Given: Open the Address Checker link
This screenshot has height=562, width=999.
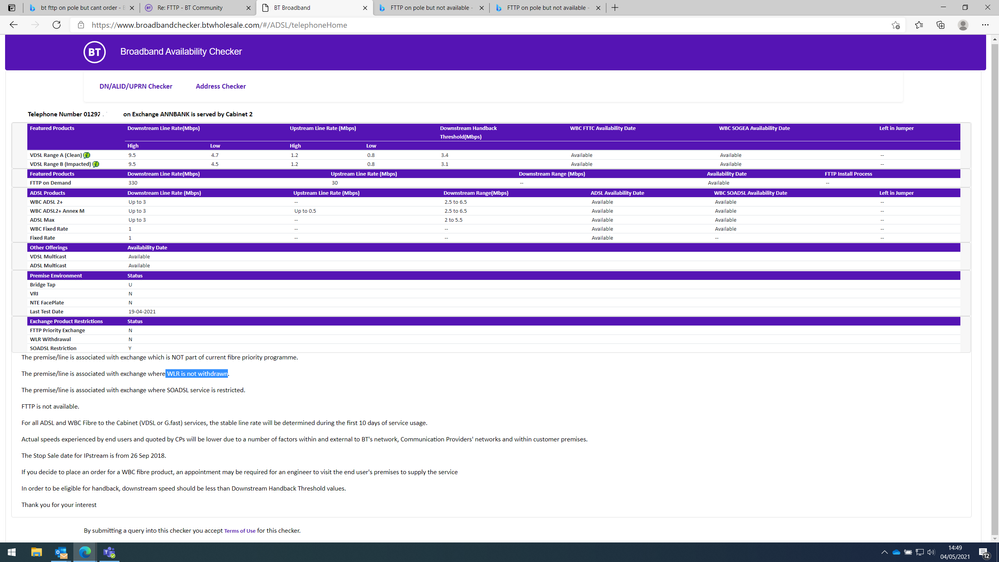Looking at the screenshot, I should (x=221, y=87).
